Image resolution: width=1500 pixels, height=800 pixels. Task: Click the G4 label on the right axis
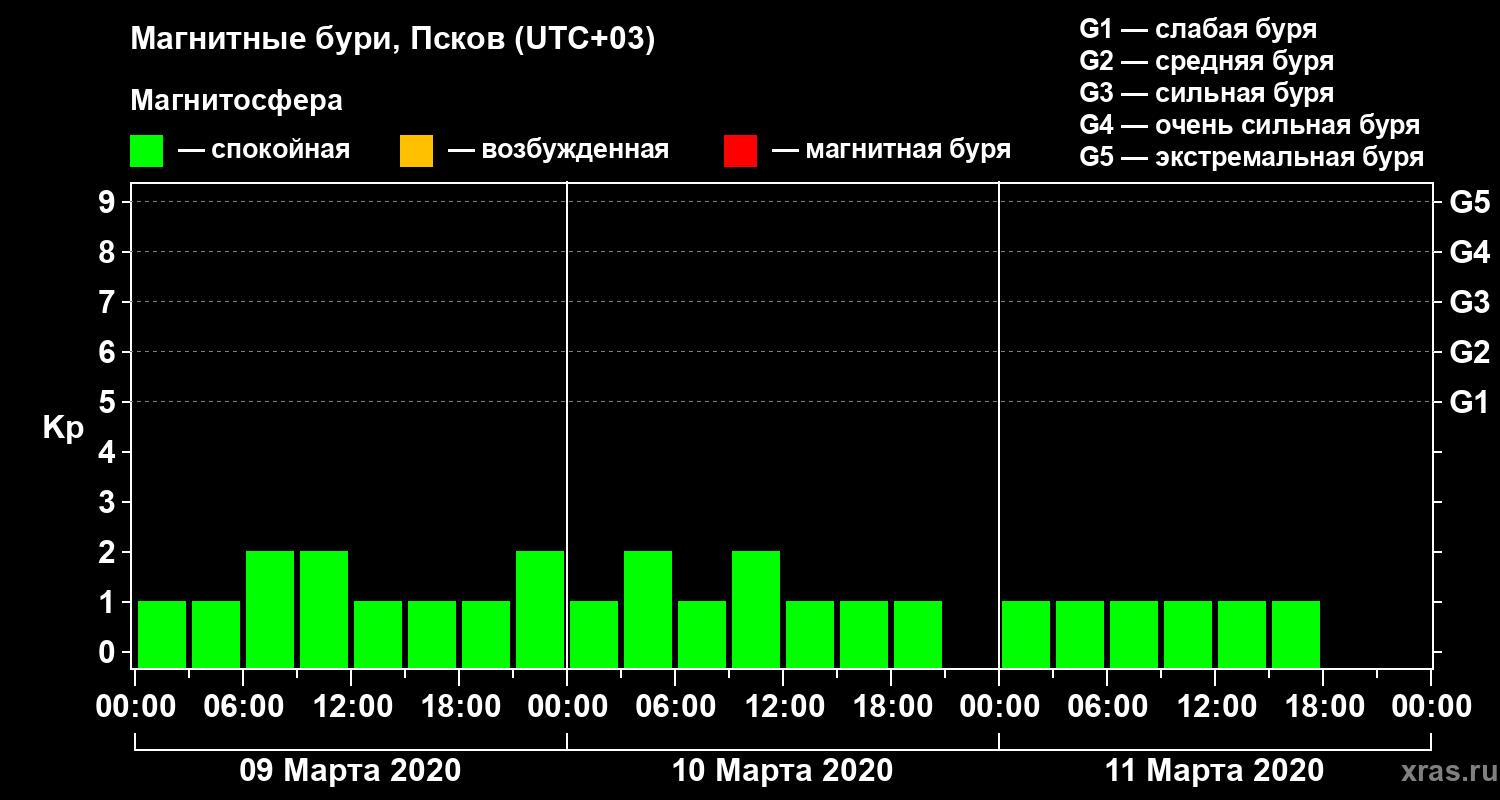1469,252
